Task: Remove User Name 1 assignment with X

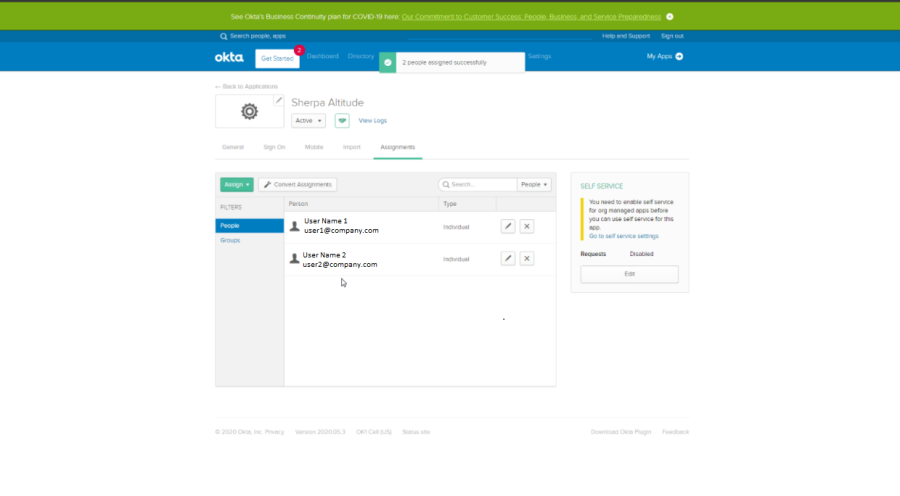Action: [527, 227]
